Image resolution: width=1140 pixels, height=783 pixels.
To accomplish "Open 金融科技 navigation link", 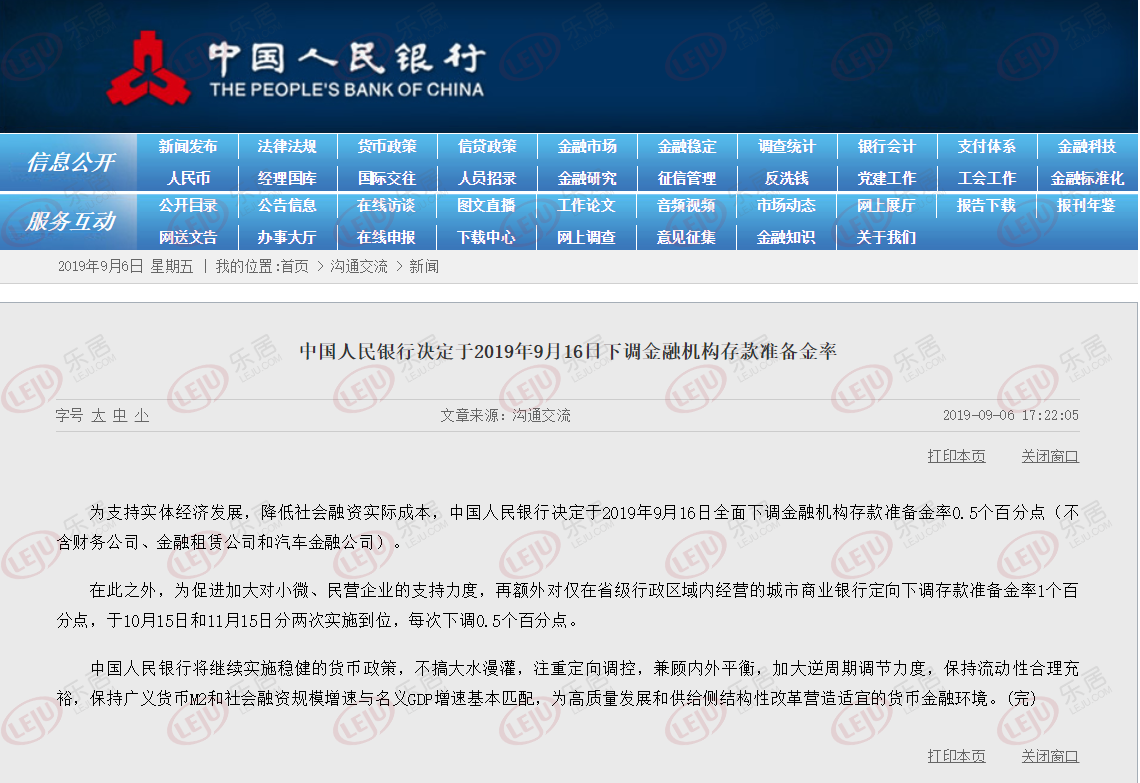I will [1087, 146].
